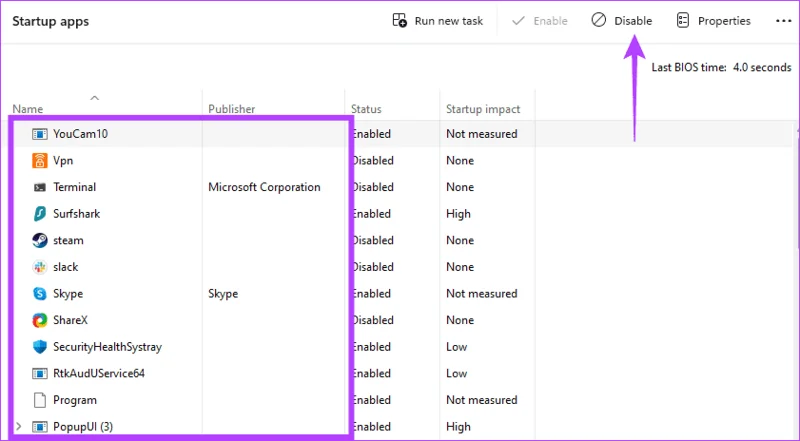Viewport: 800px width, 441px height.
Task: Select the PopupUI (3) entry name
Action: (x=83, y=427)
